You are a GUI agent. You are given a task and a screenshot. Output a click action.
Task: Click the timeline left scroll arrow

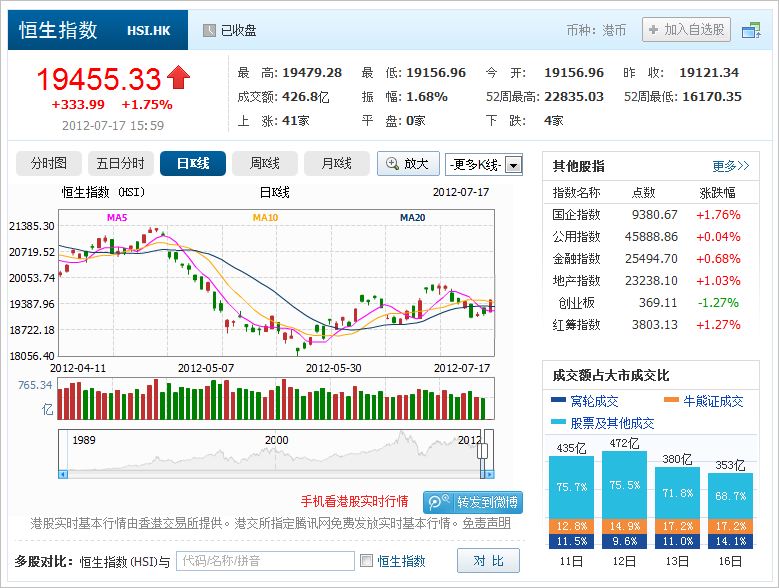pos(63,474)
